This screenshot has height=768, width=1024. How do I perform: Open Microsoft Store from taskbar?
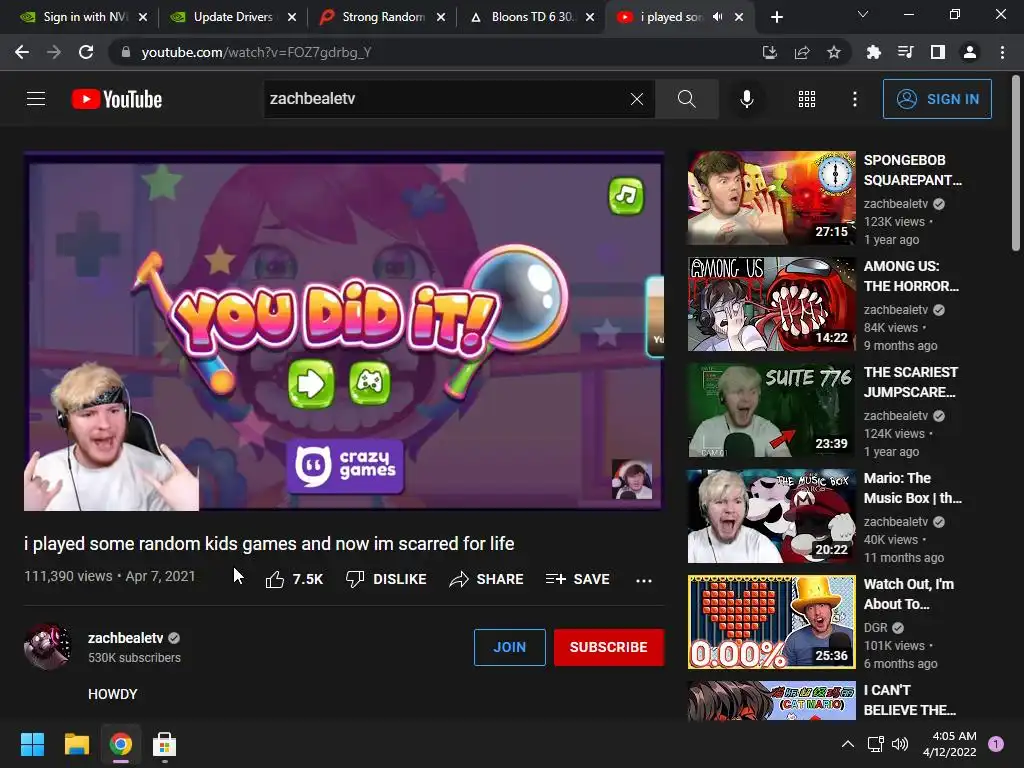pos(165,744)
